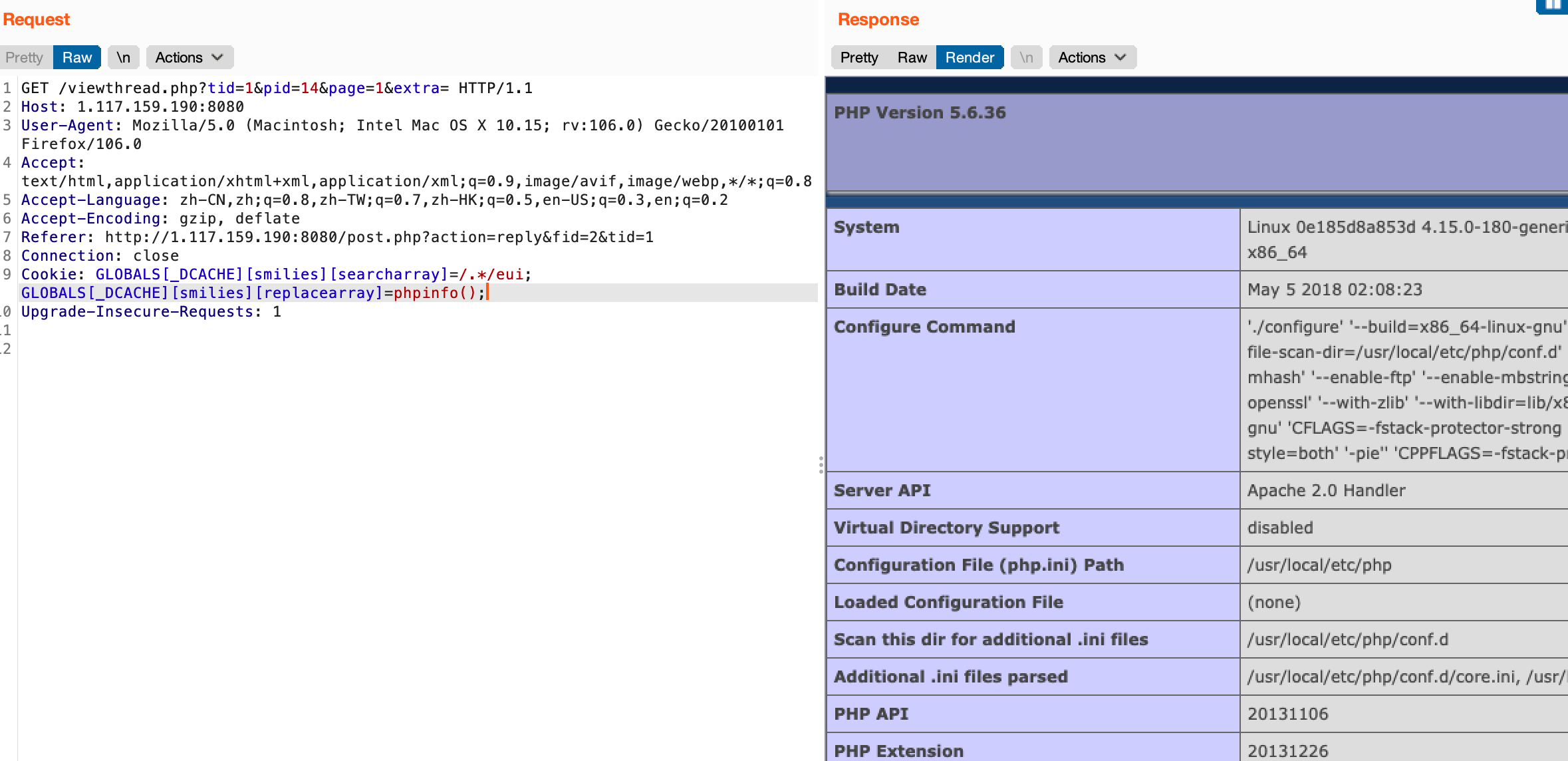Select the Render tab in Response panel
The height and width of the screenshot is (761, 1568).
click(970, 58)
